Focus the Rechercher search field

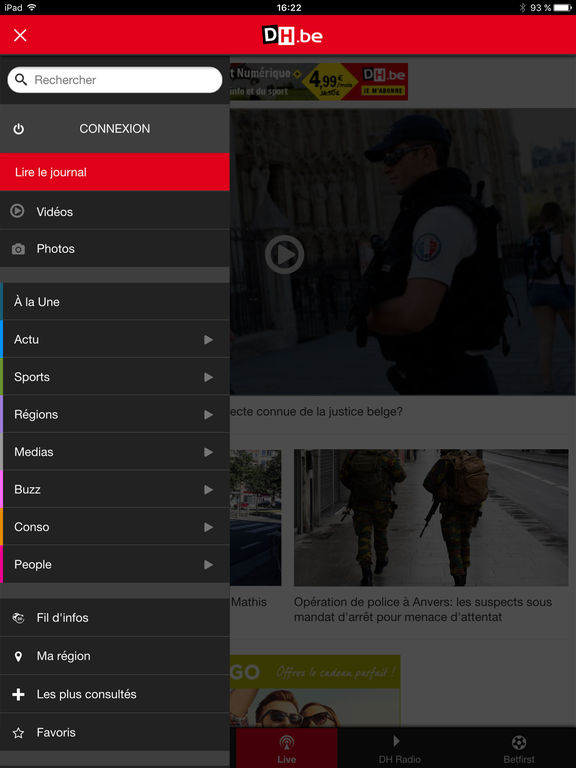click(115, 80)
